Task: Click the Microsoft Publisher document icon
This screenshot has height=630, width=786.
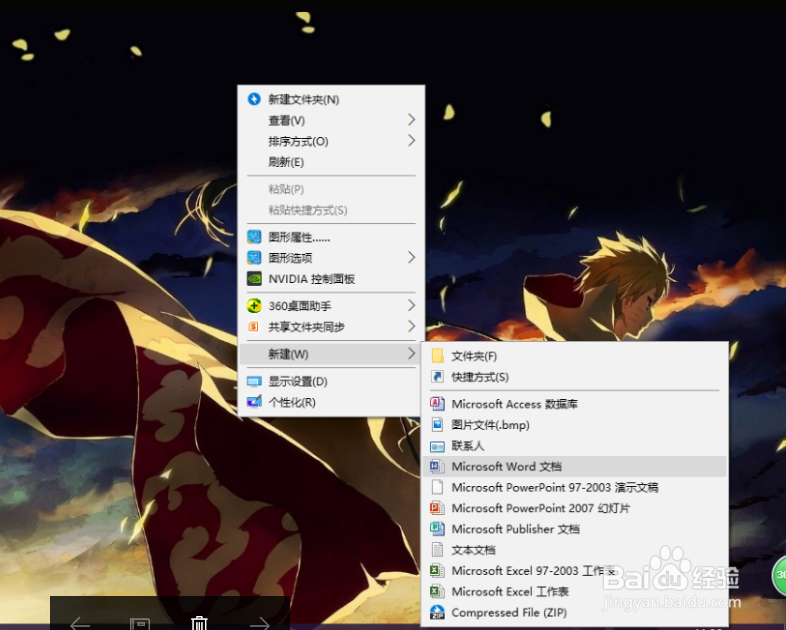Action: [x=437, y=529]
